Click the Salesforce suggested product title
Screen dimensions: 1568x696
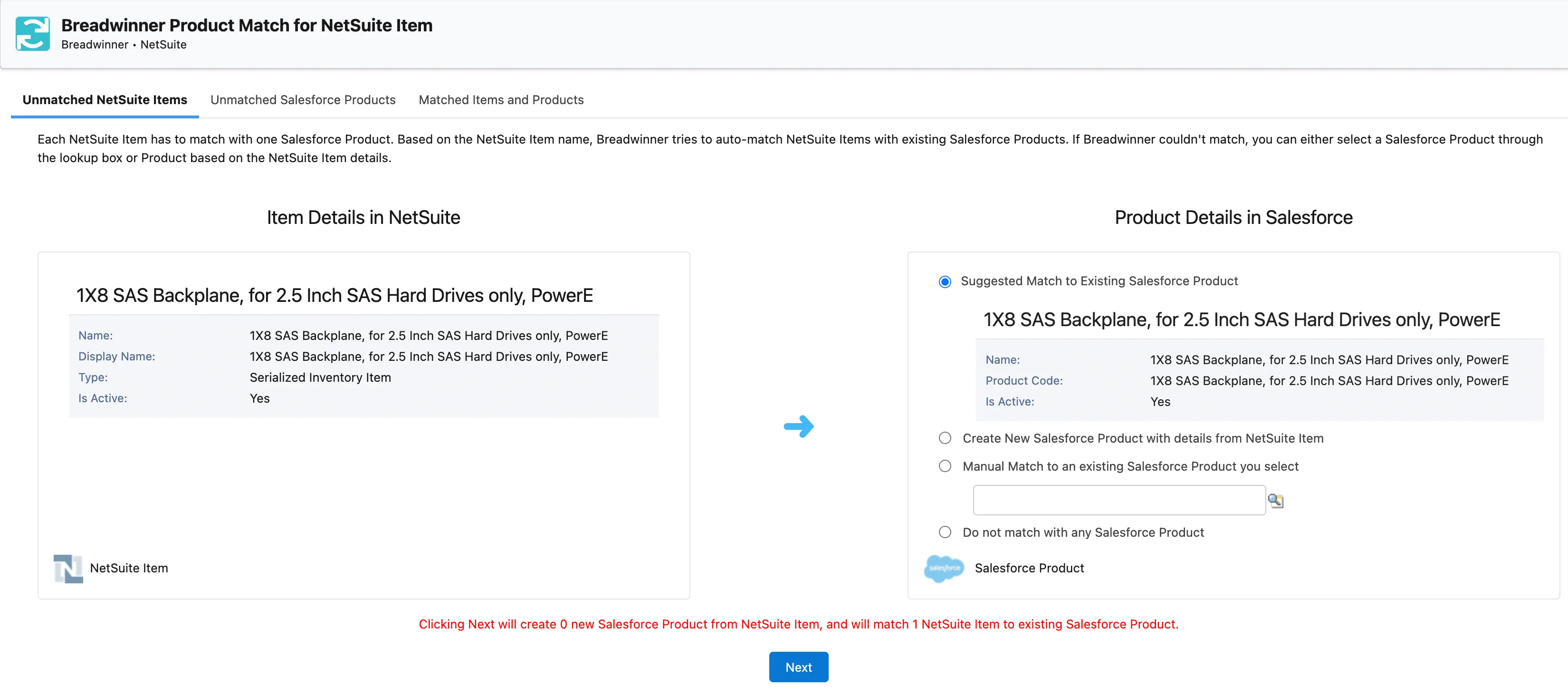point(1242,319)
